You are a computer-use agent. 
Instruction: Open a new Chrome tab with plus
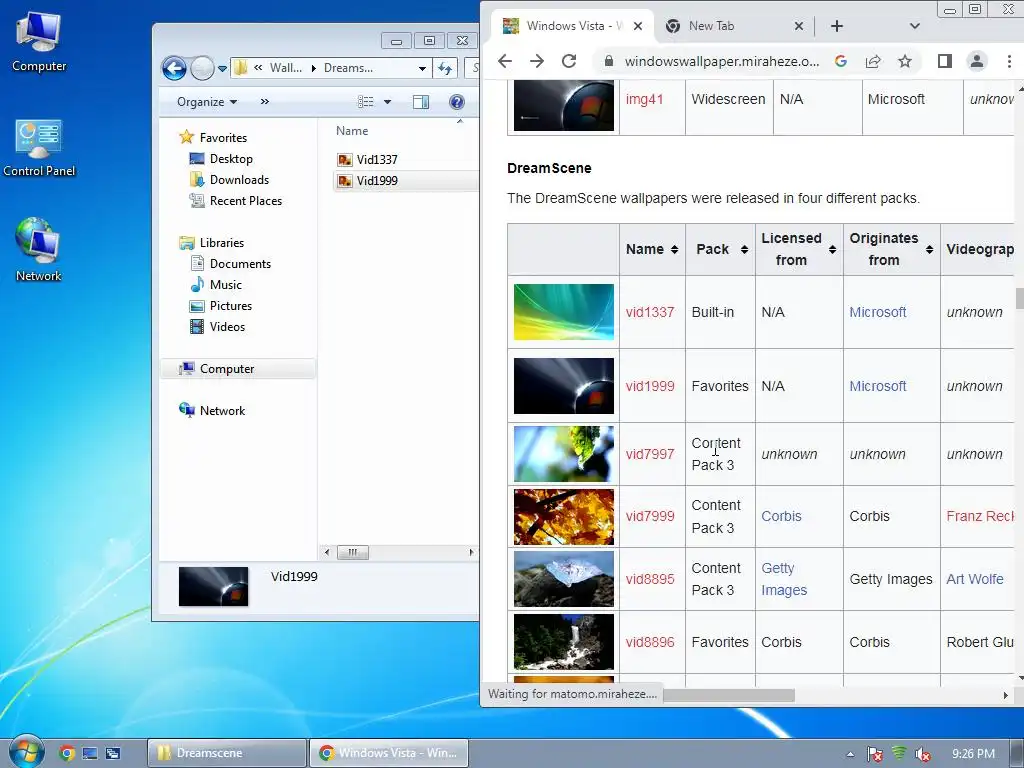click(x=837, y=26)
